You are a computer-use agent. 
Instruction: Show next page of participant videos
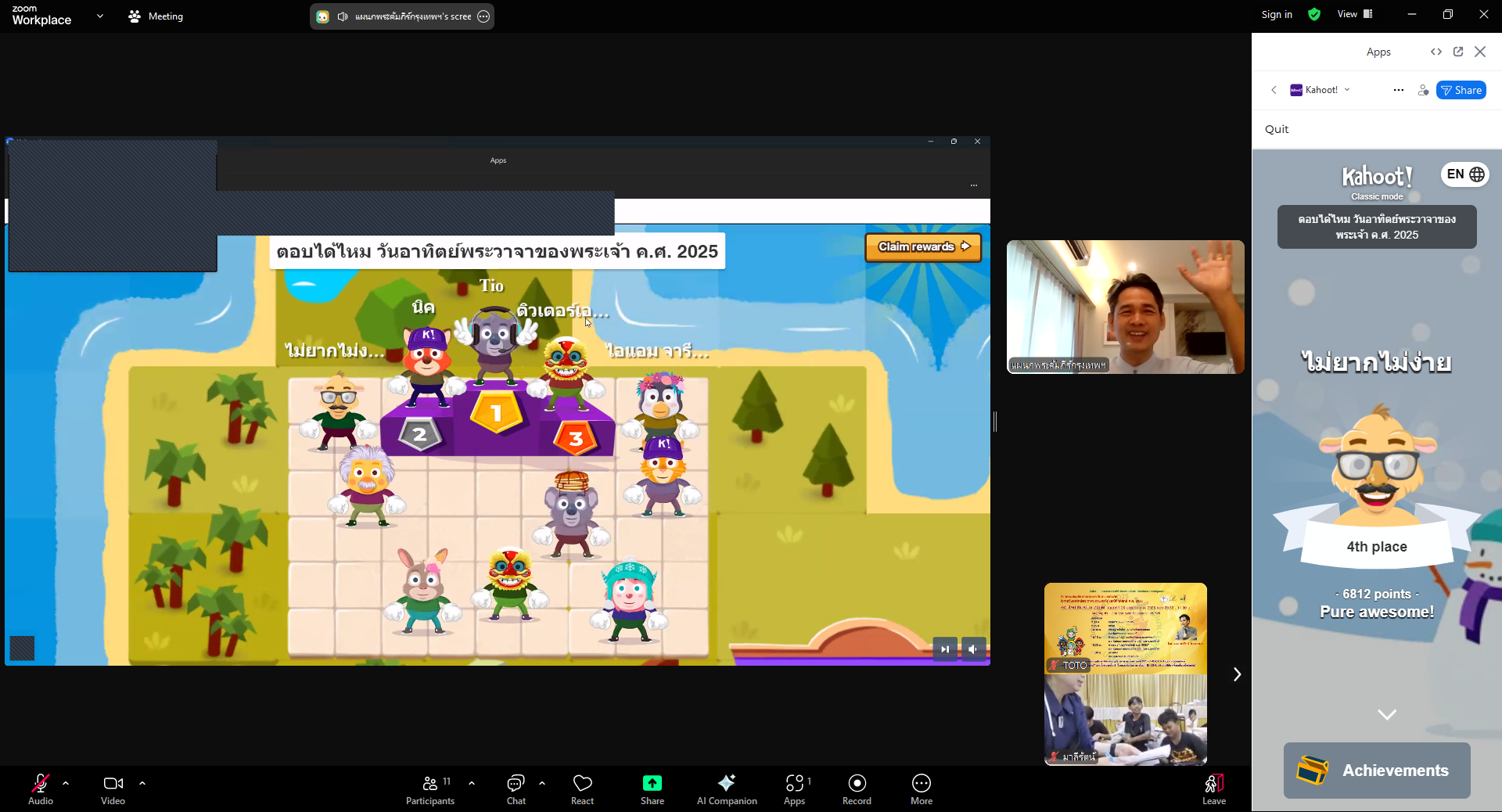pyautogui.click(x=1237, y=674)
